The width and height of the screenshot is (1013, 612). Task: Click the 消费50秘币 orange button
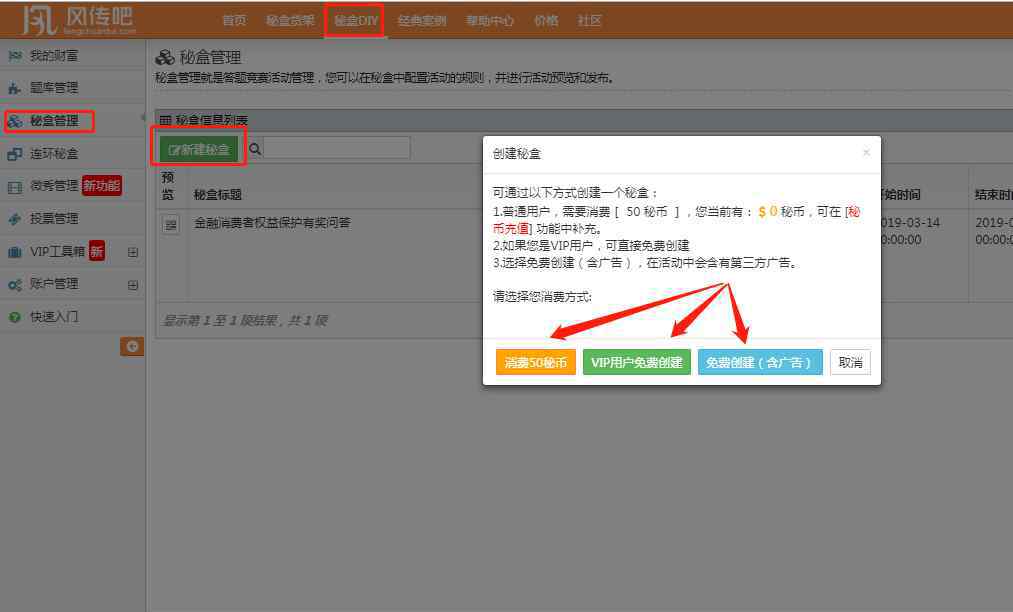pyautogui.click(x=536, y=363)
